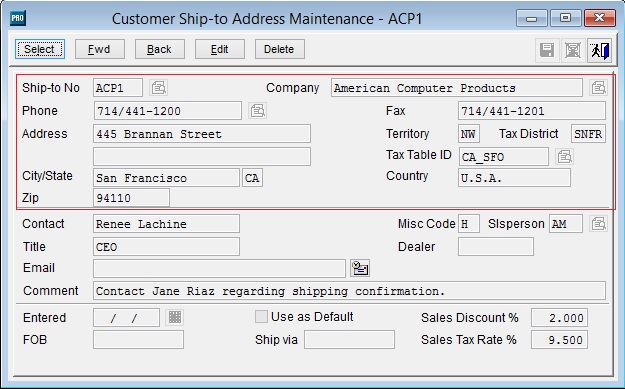This screenshot has height=389, width=625.
Task: Click the Contact field Renee Lachine
Action: coord(167,224)
